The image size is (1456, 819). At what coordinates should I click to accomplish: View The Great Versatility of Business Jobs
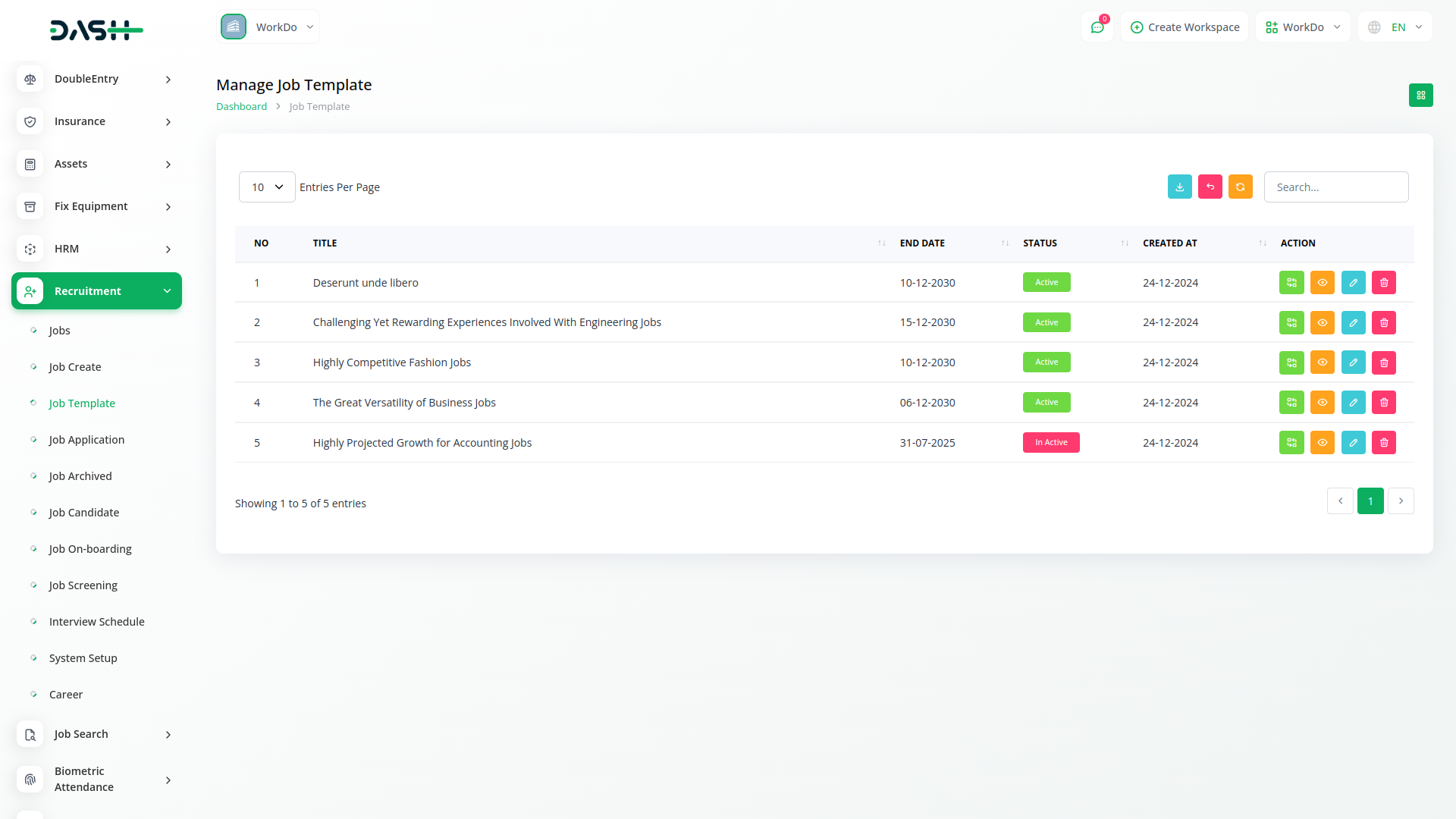[x=1322, y=403]
